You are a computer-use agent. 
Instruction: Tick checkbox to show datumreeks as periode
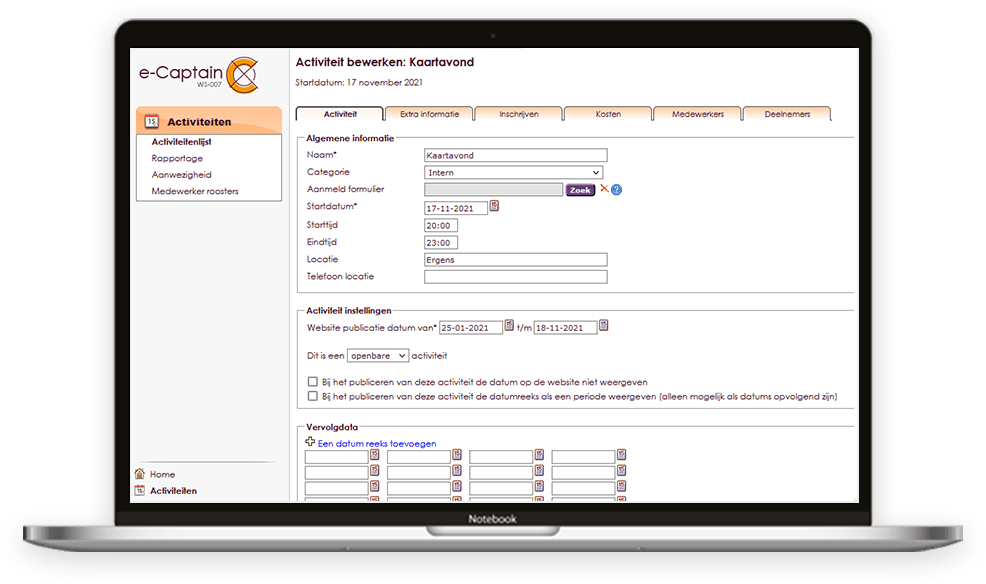point(313,396)
